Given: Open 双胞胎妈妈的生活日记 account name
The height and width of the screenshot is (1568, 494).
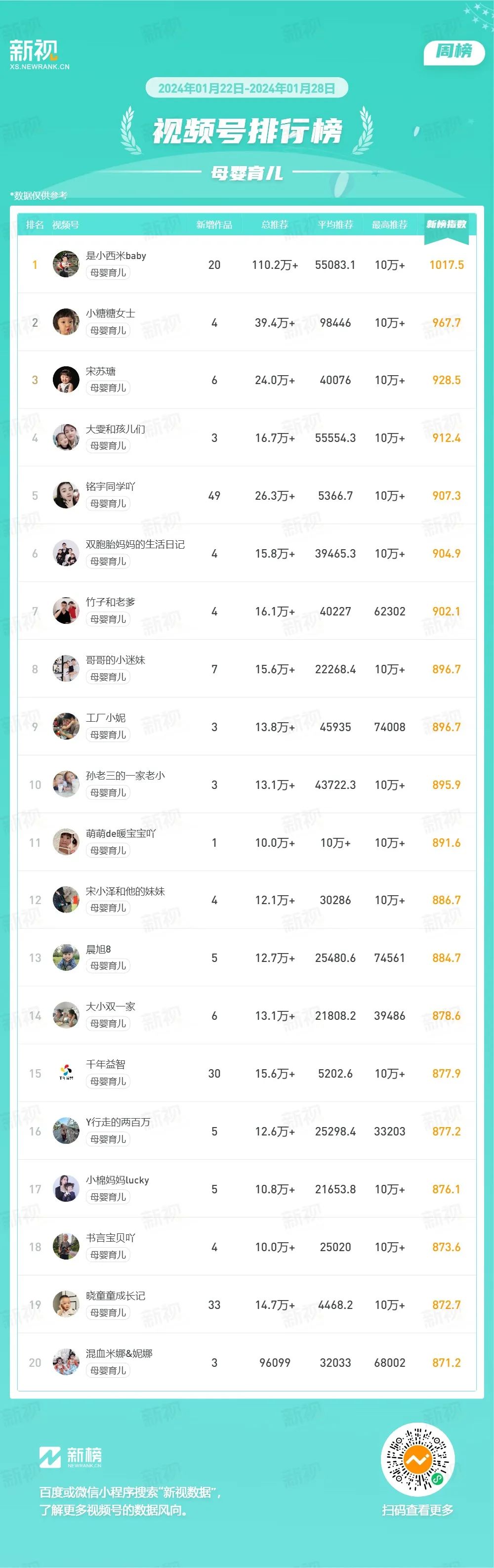Looking at the screenshot, I should tap(135, 545).
